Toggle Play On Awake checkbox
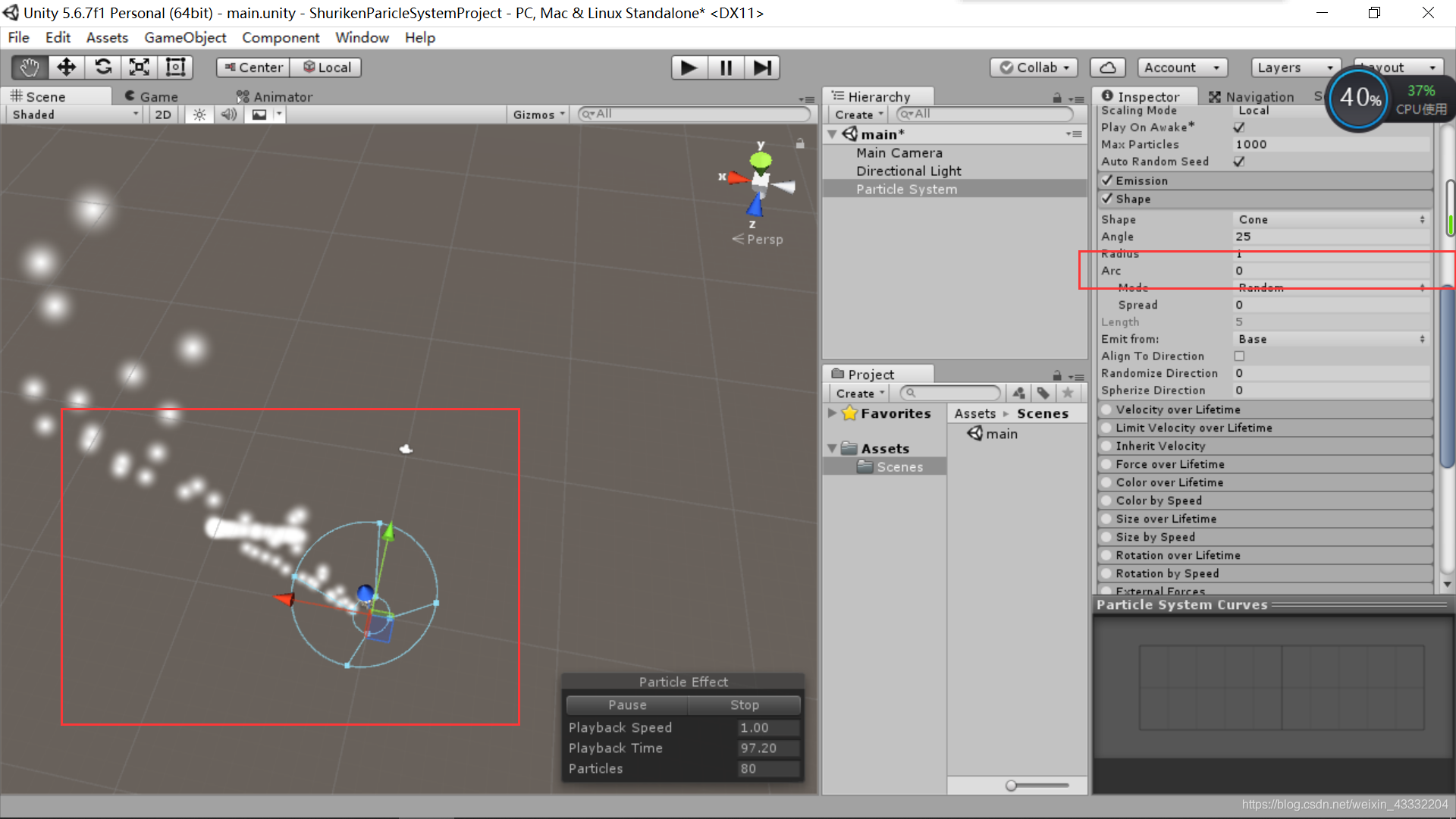Viewport: 1456px width, 819px height. tap(1239, 127)
